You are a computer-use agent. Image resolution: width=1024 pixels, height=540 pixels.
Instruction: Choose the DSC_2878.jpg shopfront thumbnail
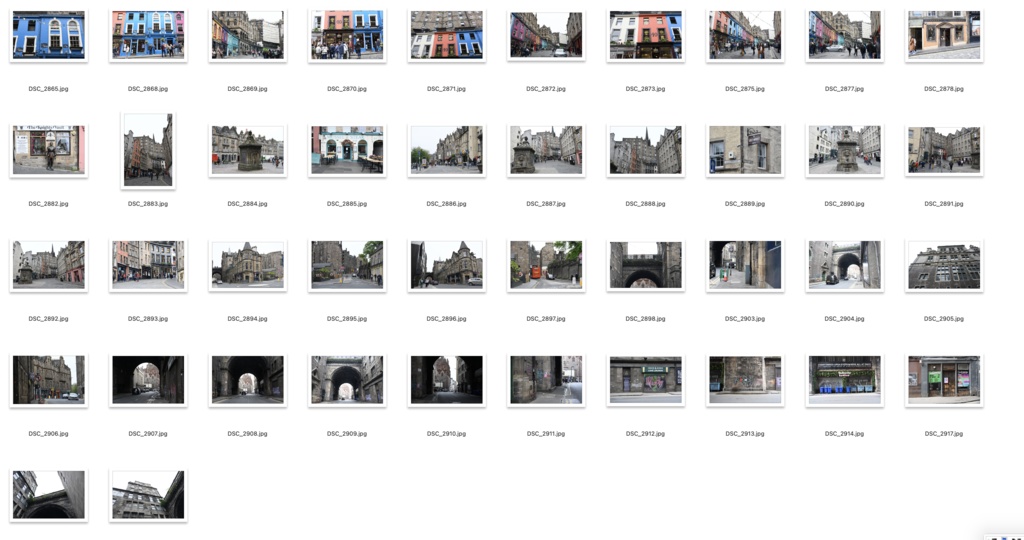944,35
